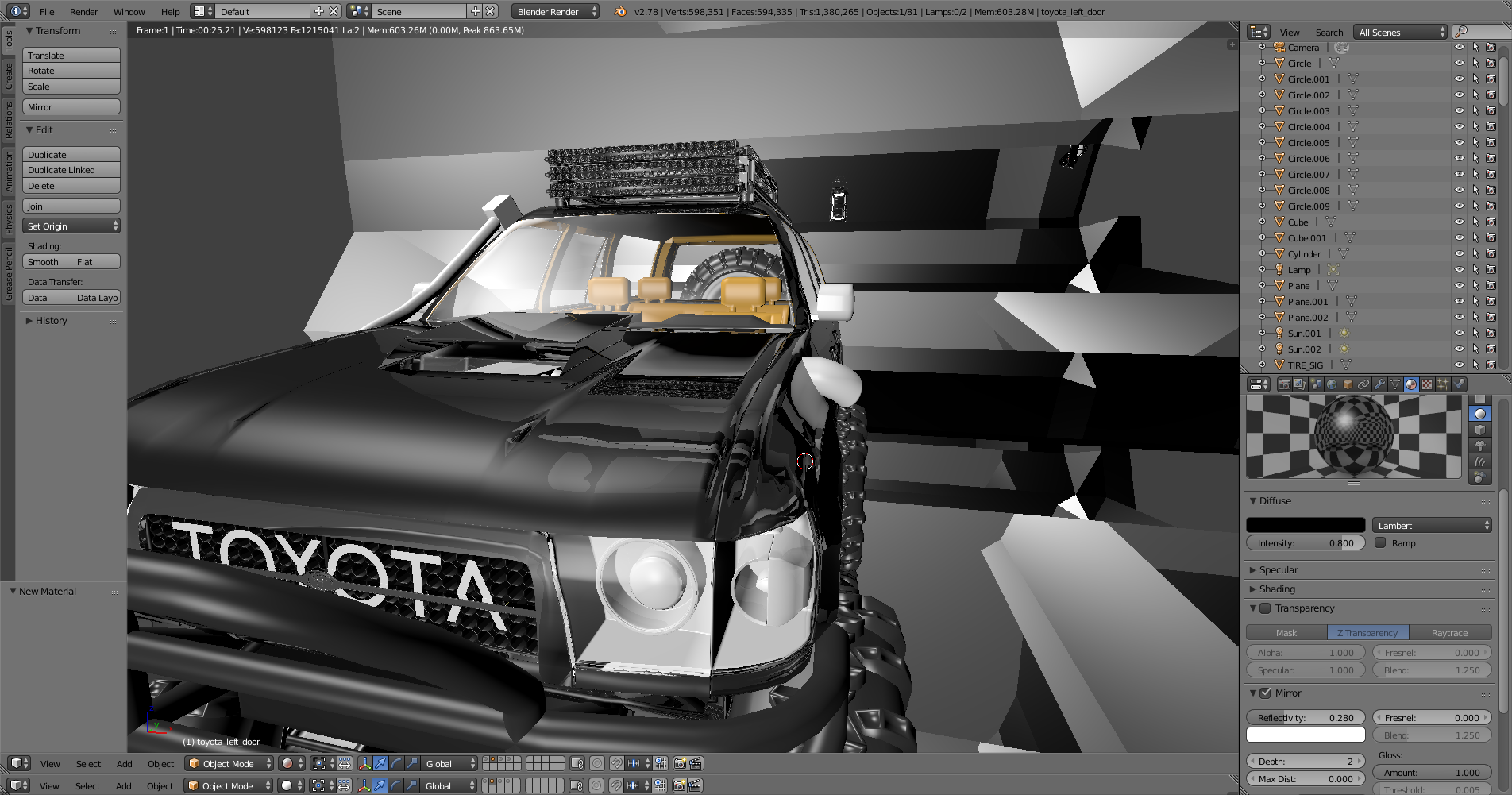Set material preview to monkey shape
1512x795 pixels.
coord(1480,446)
